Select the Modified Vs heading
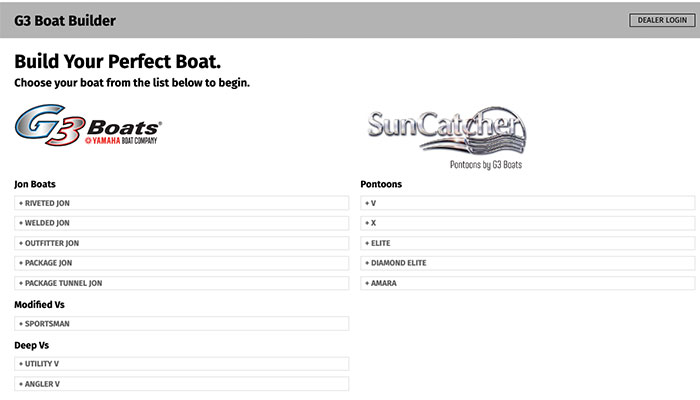Viewport: 700px width, 400px height. tap(39, 304)
